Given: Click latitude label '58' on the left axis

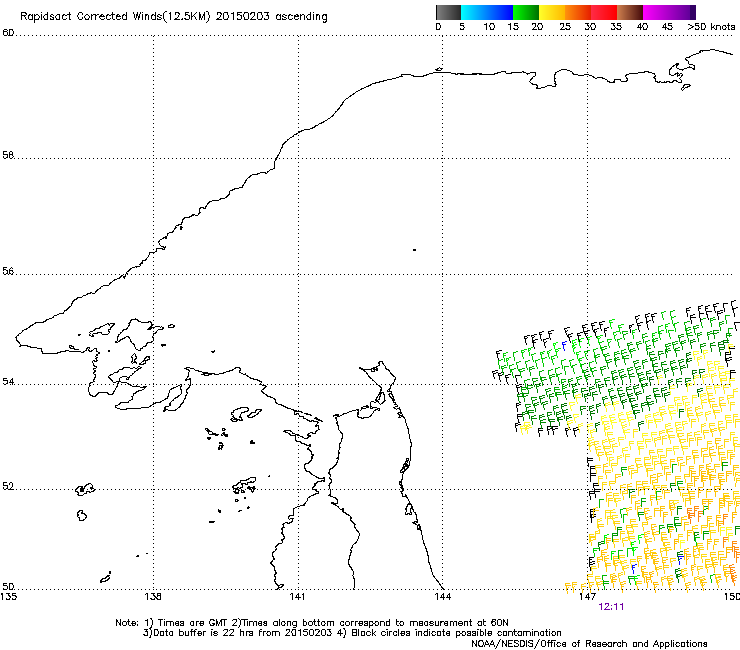Looking at the screenshot, I should 8,155.
